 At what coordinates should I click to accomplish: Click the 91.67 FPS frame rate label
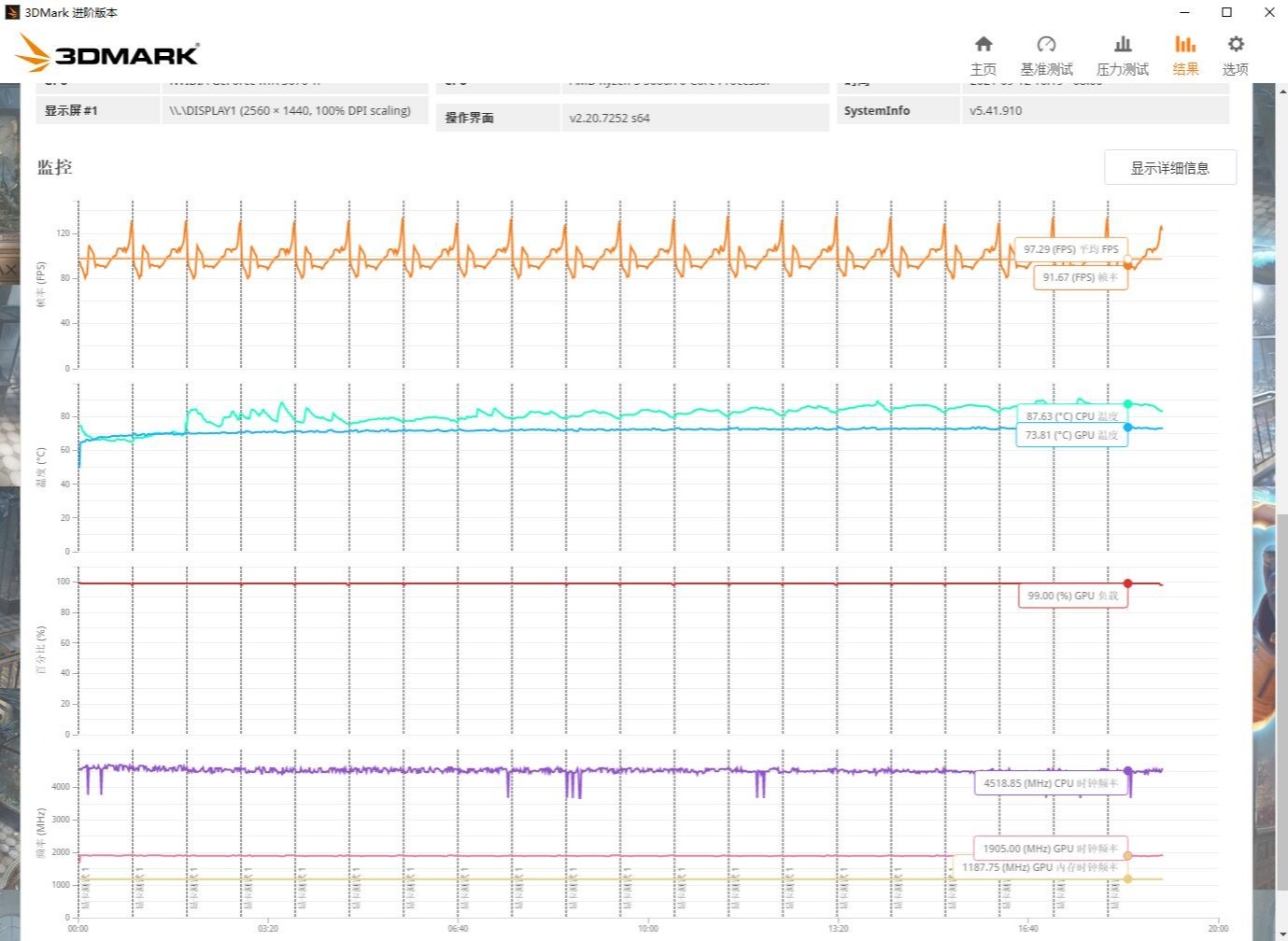coord(1080,277)
